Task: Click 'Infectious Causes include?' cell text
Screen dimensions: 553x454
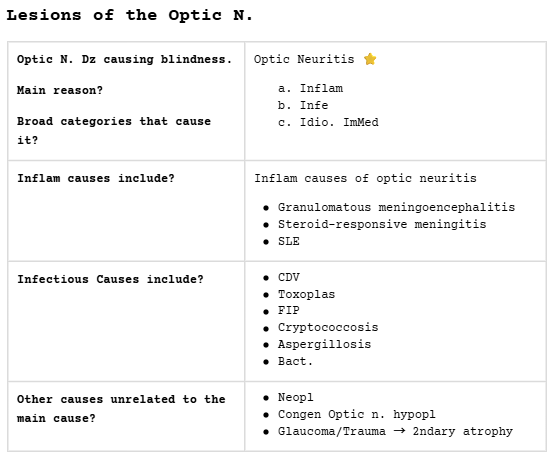Action: click(110, 279)
